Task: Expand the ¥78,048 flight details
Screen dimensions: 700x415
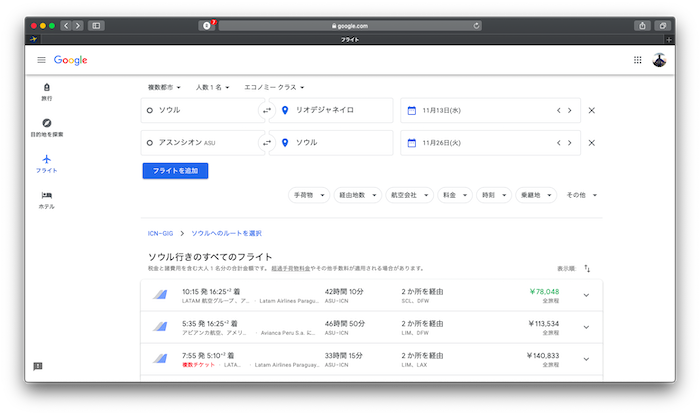Action: coord(586,294)
